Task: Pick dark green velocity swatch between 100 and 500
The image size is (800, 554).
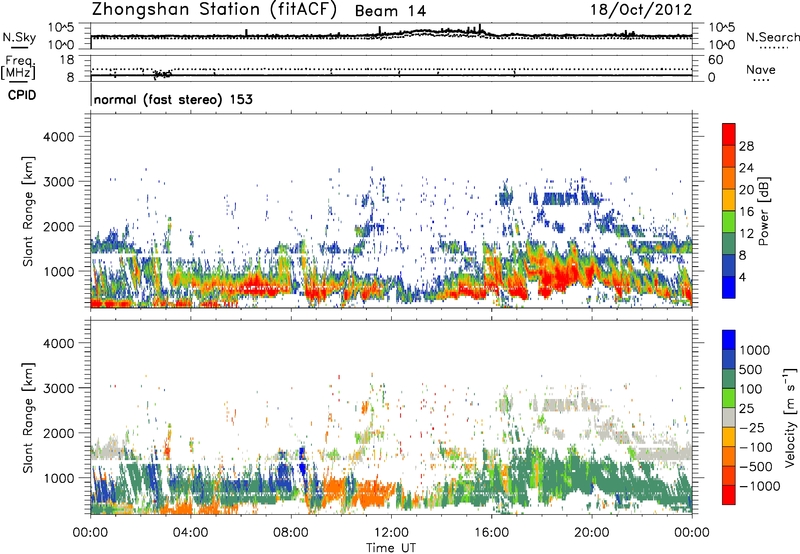Action: coord(729,380)
